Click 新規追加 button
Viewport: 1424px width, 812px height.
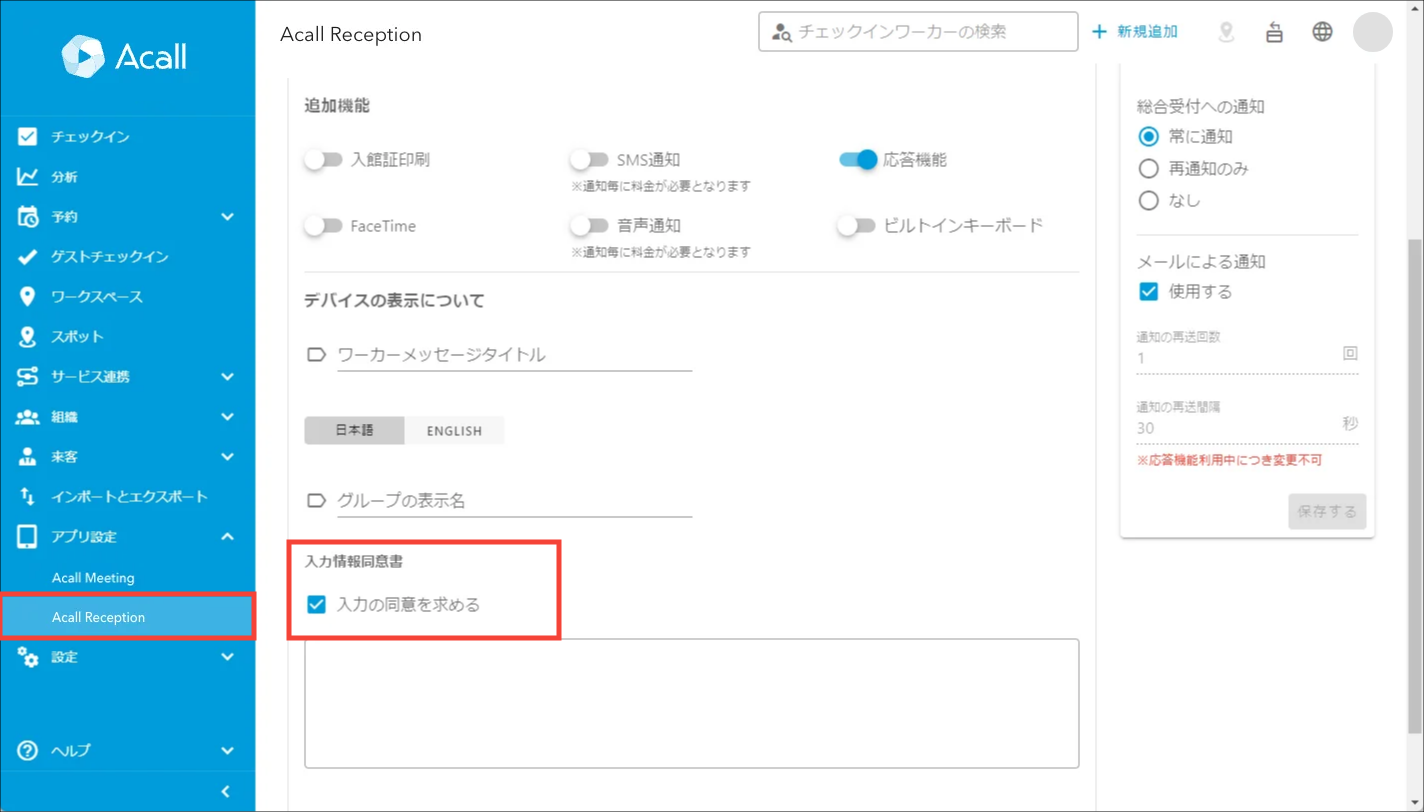(1134, 32)
